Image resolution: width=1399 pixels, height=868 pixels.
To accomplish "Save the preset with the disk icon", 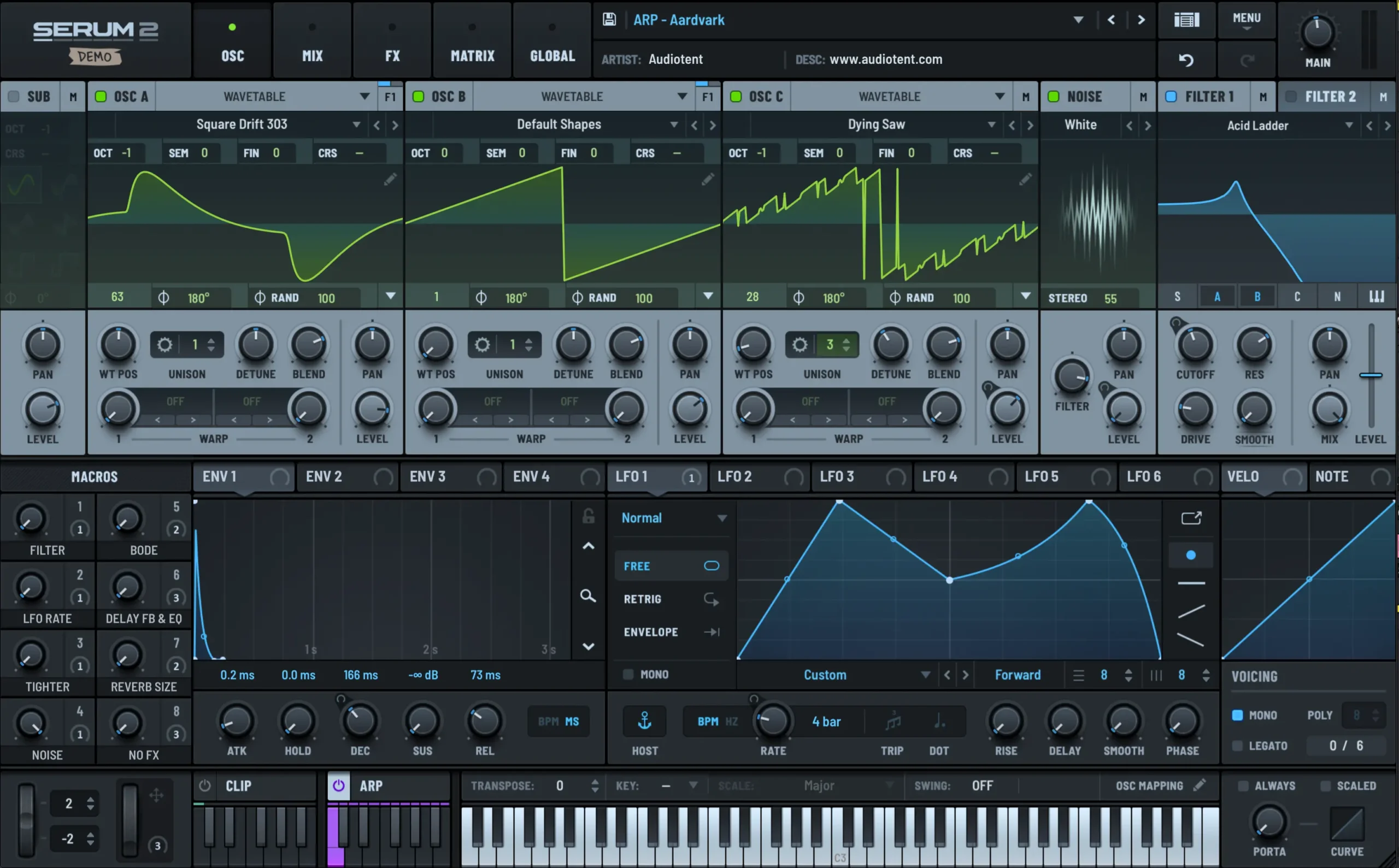I will pyautogui.click(x=609, y=19).
